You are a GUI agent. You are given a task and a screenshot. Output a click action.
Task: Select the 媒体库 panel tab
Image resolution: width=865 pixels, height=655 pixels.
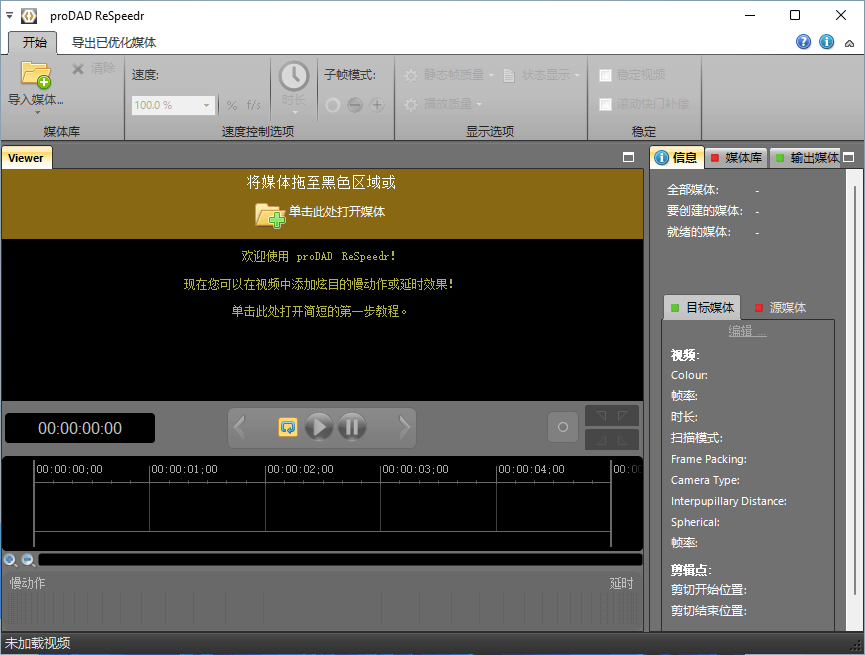coord(737,158)
